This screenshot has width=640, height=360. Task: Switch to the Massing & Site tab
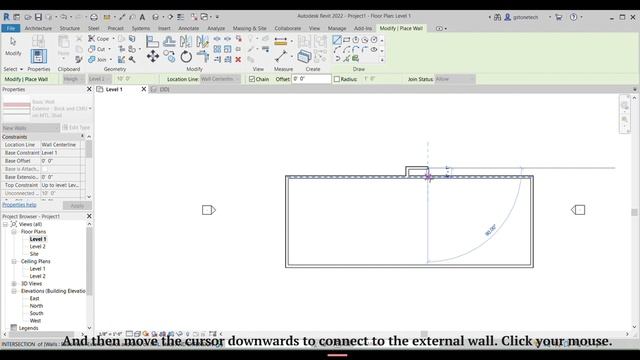(x=249, y=28)
